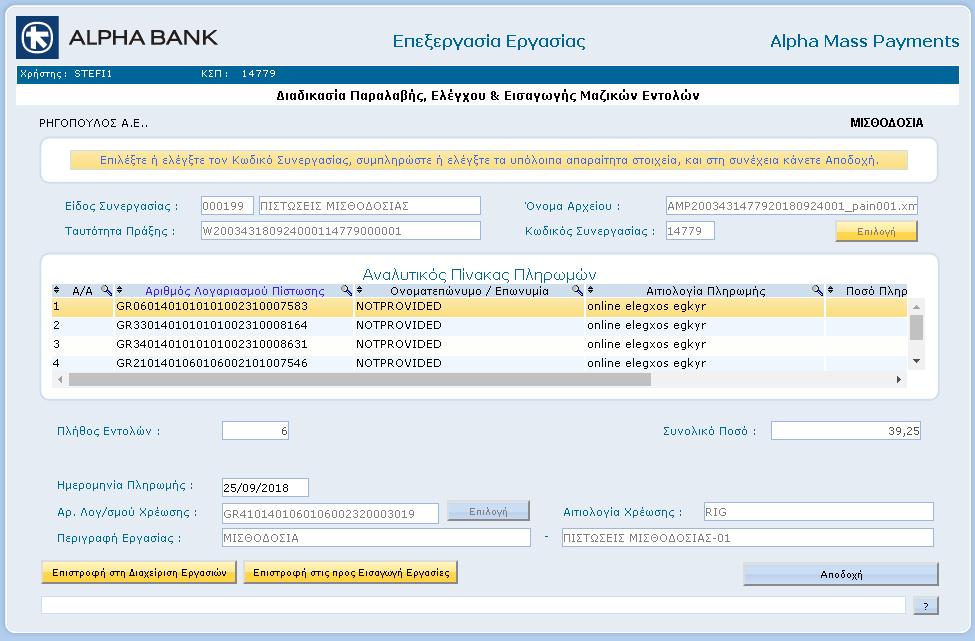Select account GR3301401010101002310008164
Viewport: 975px width, 641px height.
(211, 325)
